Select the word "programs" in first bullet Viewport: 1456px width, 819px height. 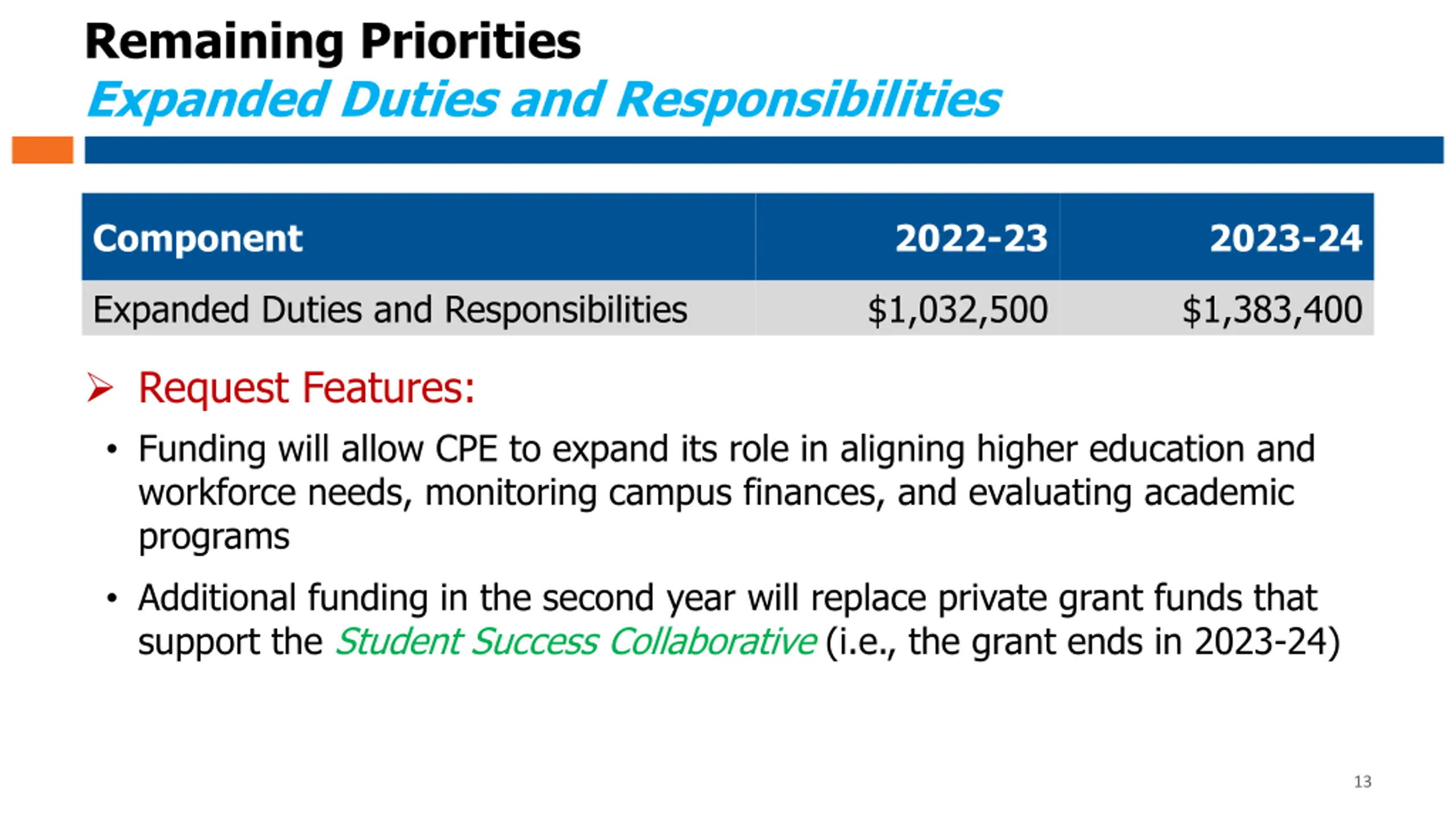click(214, 536)
